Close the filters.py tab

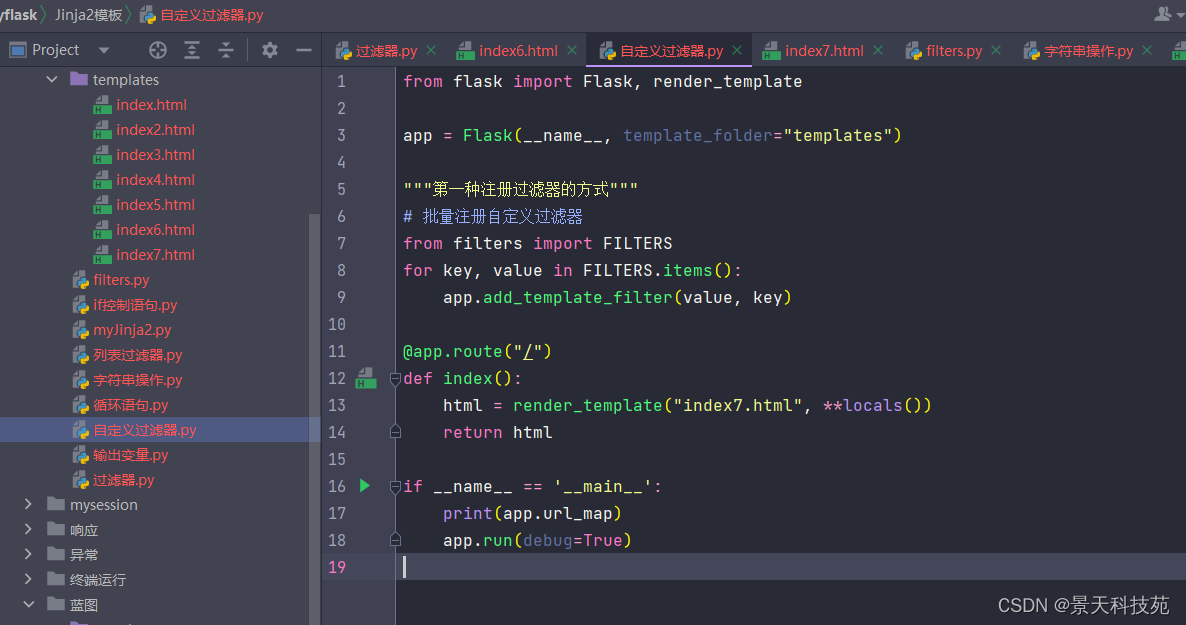tap(996, 50)
